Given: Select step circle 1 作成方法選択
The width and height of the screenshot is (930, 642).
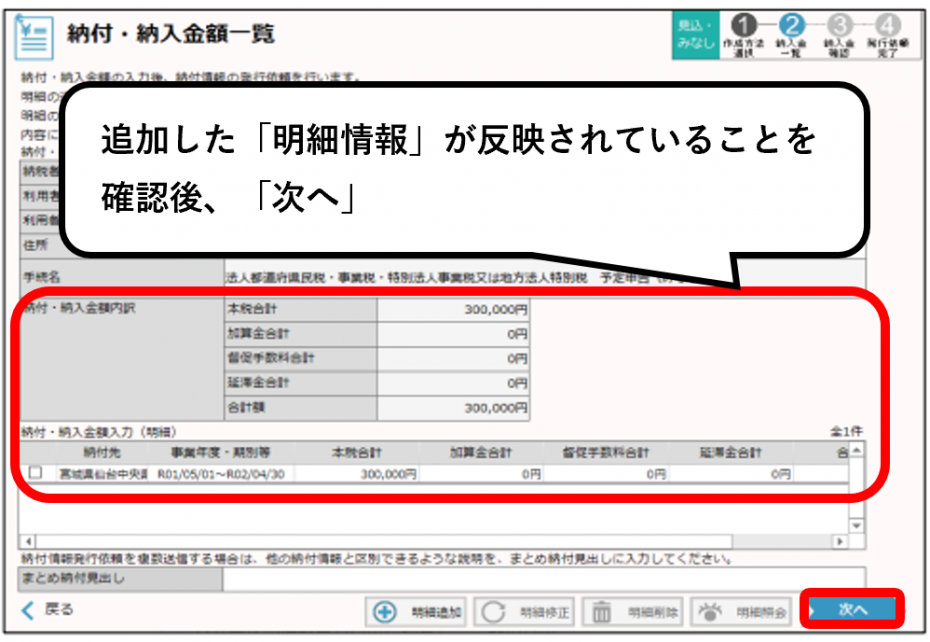Looking at the screenshot, I should click(x=744, y=23).
